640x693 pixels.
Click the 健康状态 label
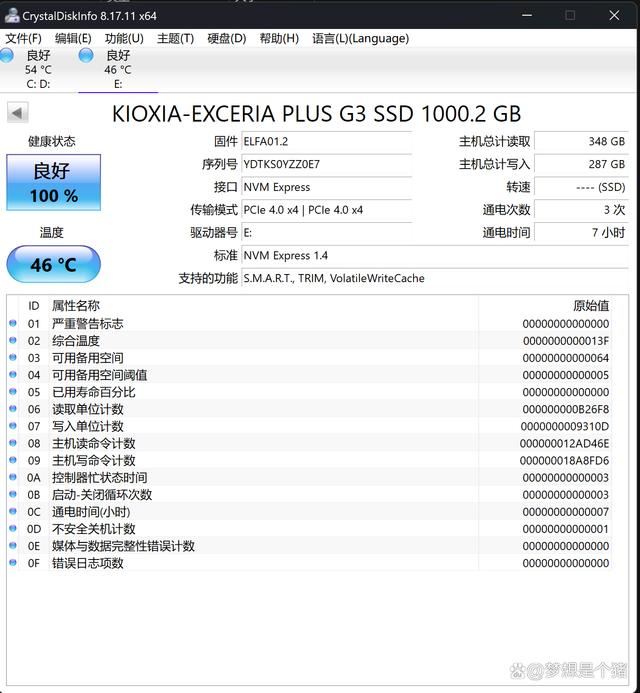pyautogui.click(x=52, y=141)
